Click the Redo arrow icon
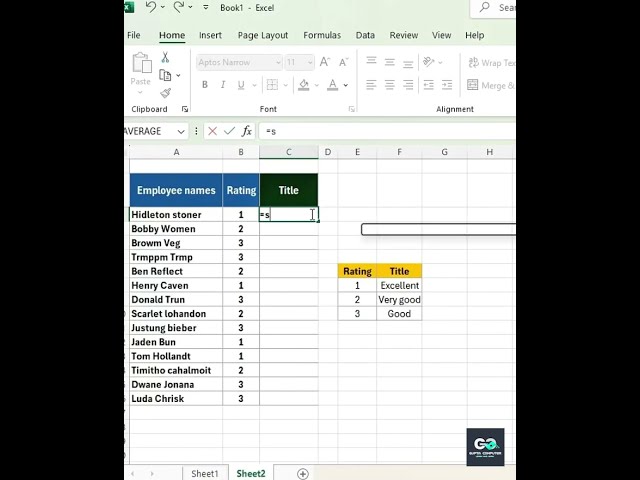Viewport: 640px width, 480px height. 178,7
